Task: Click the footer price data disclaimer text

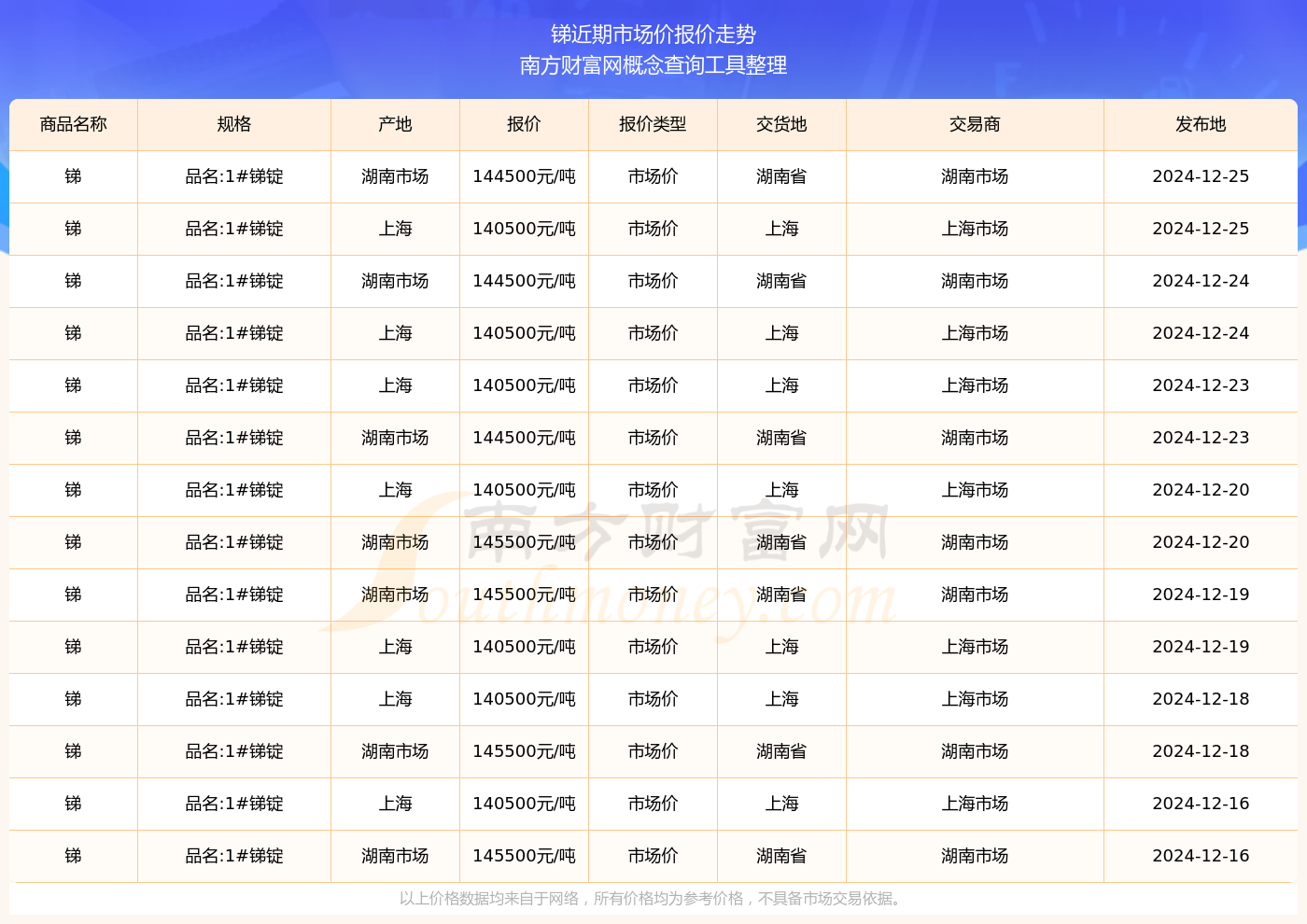Action: pyautogui.click(x=653, y=899)
